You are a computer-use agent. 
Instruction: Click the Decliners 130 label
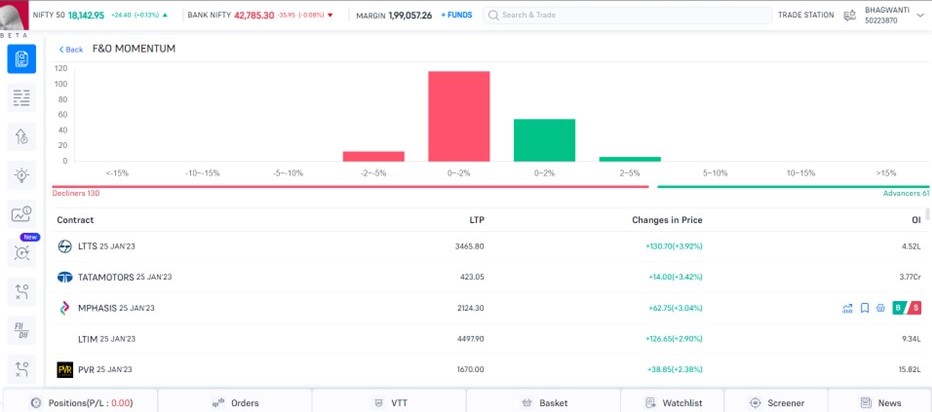click(76, 193)
